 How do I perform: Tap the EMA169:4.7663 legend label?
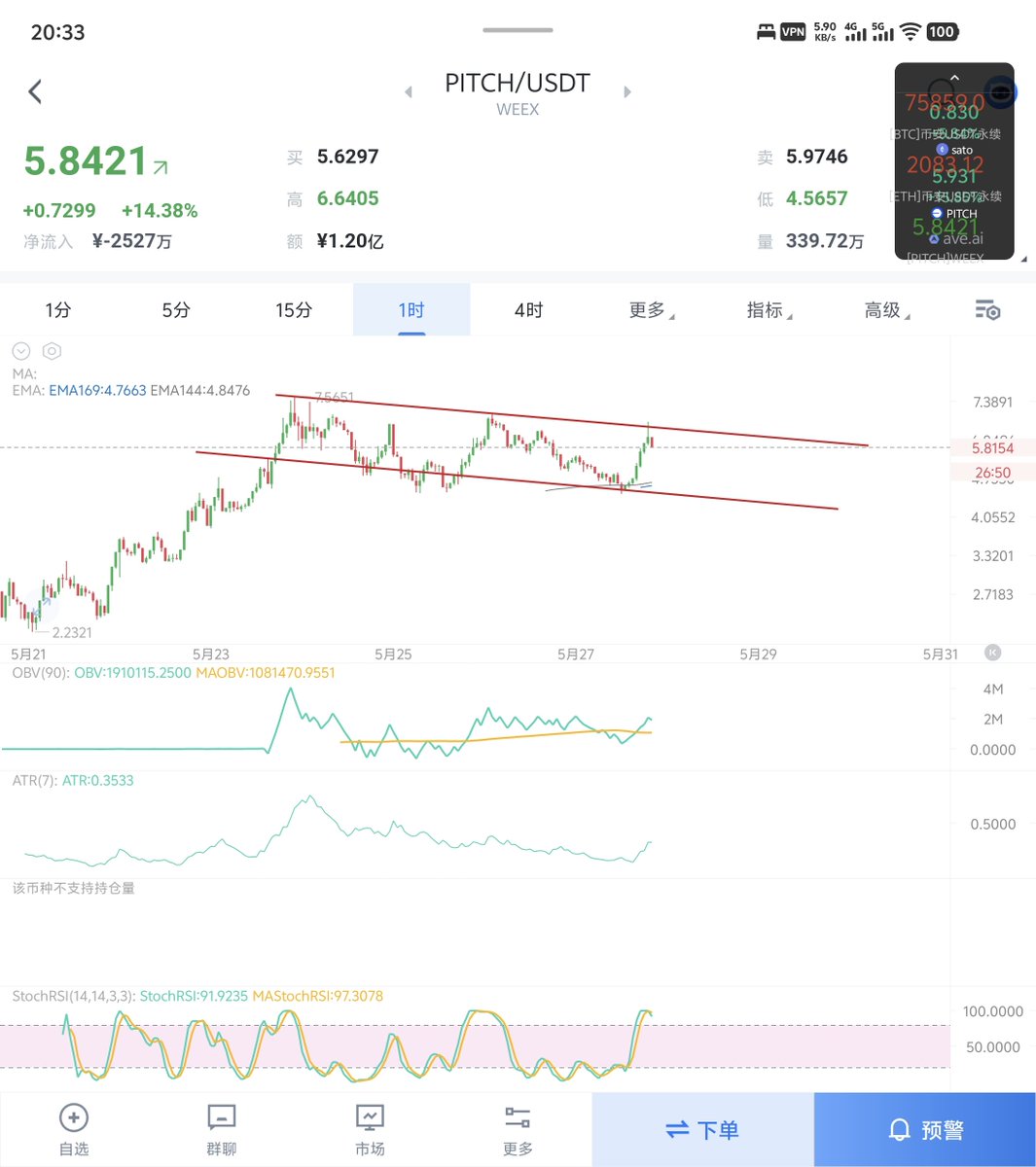[x=97, y=390]
